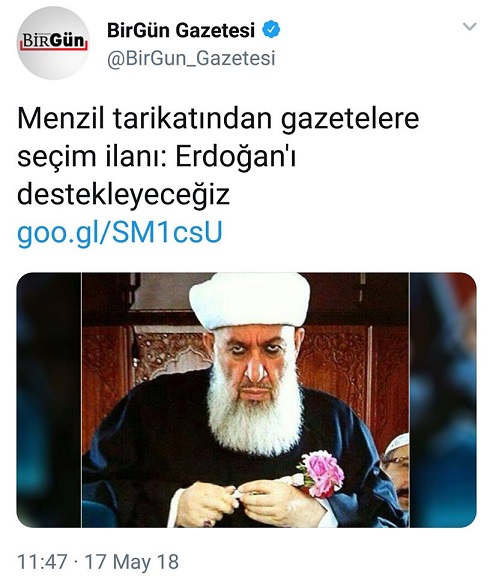
Task: Click the 11:47 timestamp
Action: (43, 562)
